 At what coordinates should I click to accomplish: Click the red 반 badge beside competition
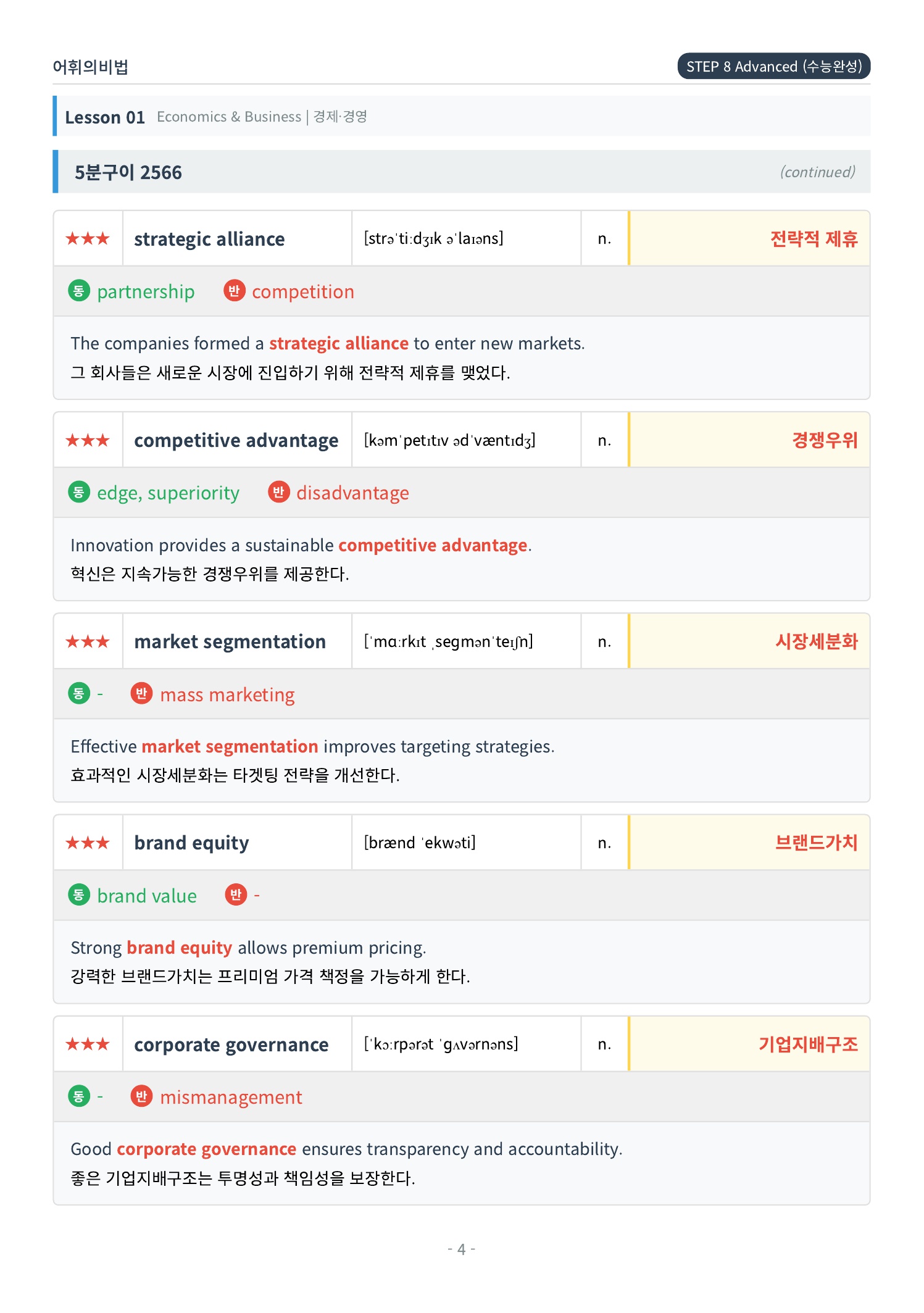pyautogui.click(x=234, y=291)
